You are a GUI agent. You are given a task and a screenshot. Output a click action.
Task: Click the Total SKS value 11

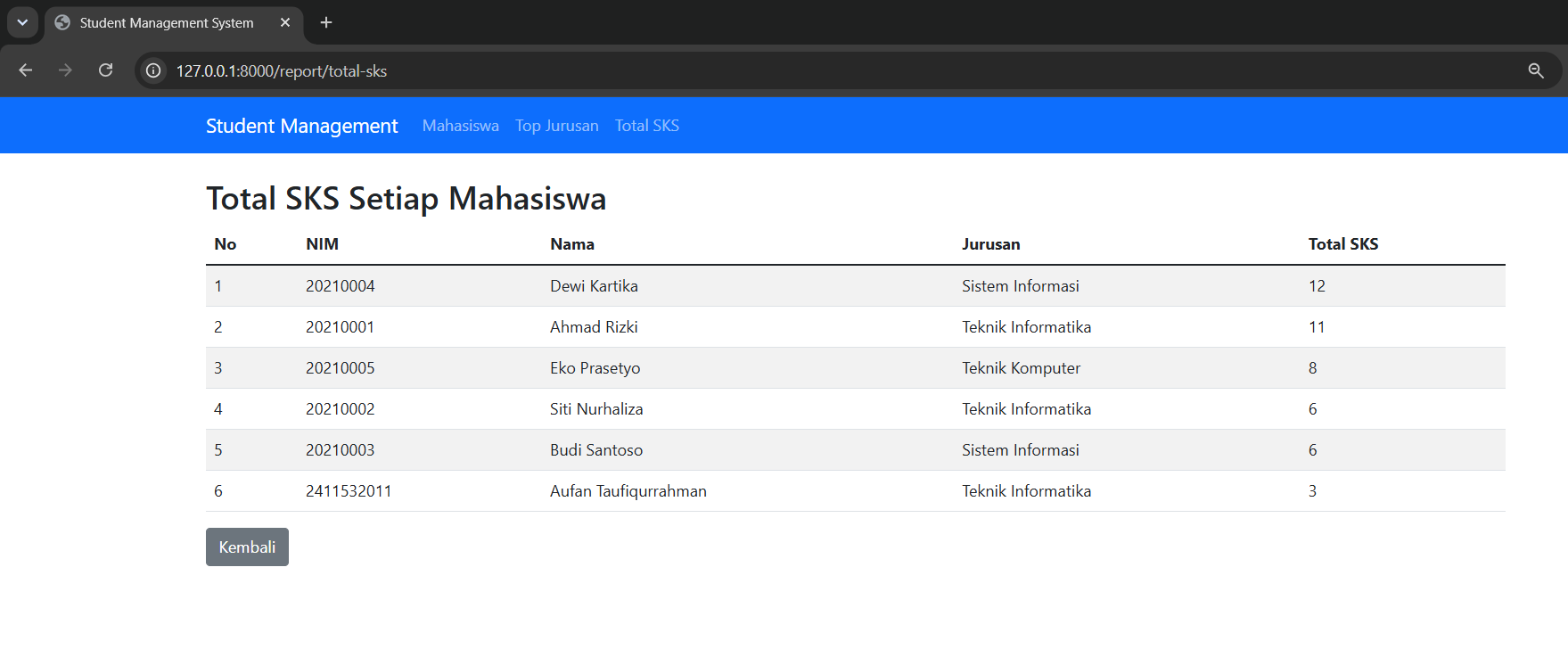(x=1317, y=327)
